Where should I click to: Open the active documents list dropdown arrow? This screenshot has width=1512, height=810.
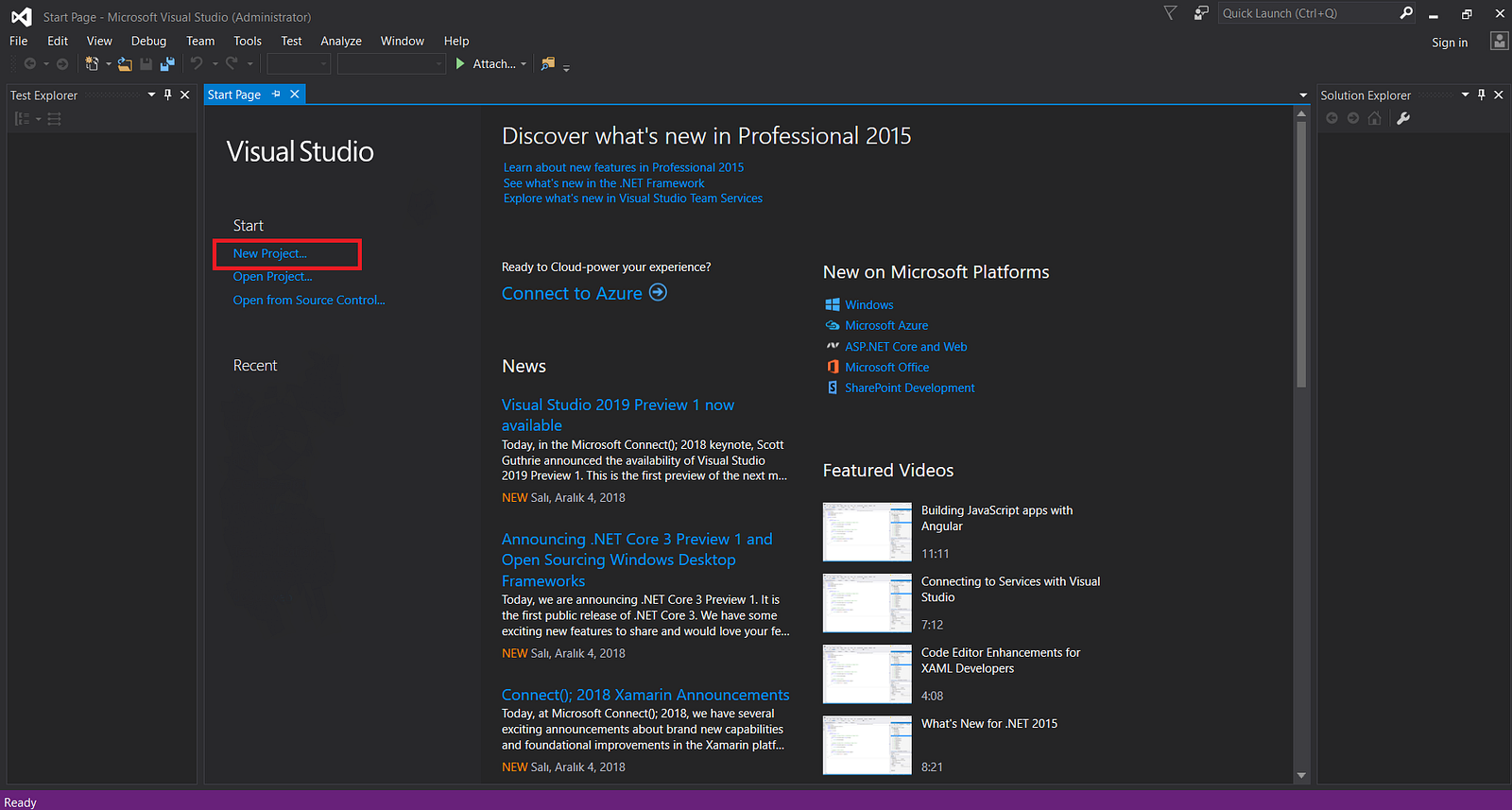1303,95
